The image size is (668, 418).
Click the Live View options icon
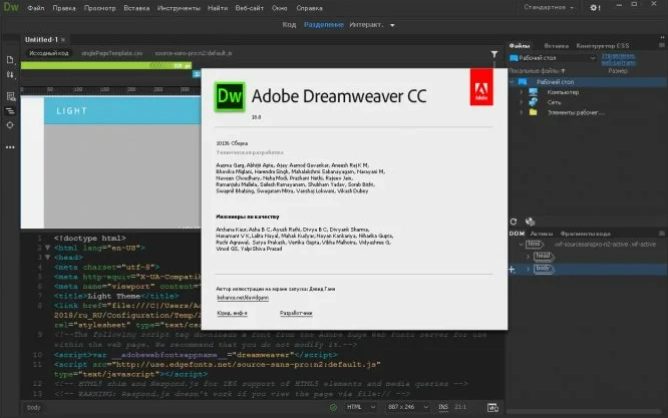tap(9, 96)
